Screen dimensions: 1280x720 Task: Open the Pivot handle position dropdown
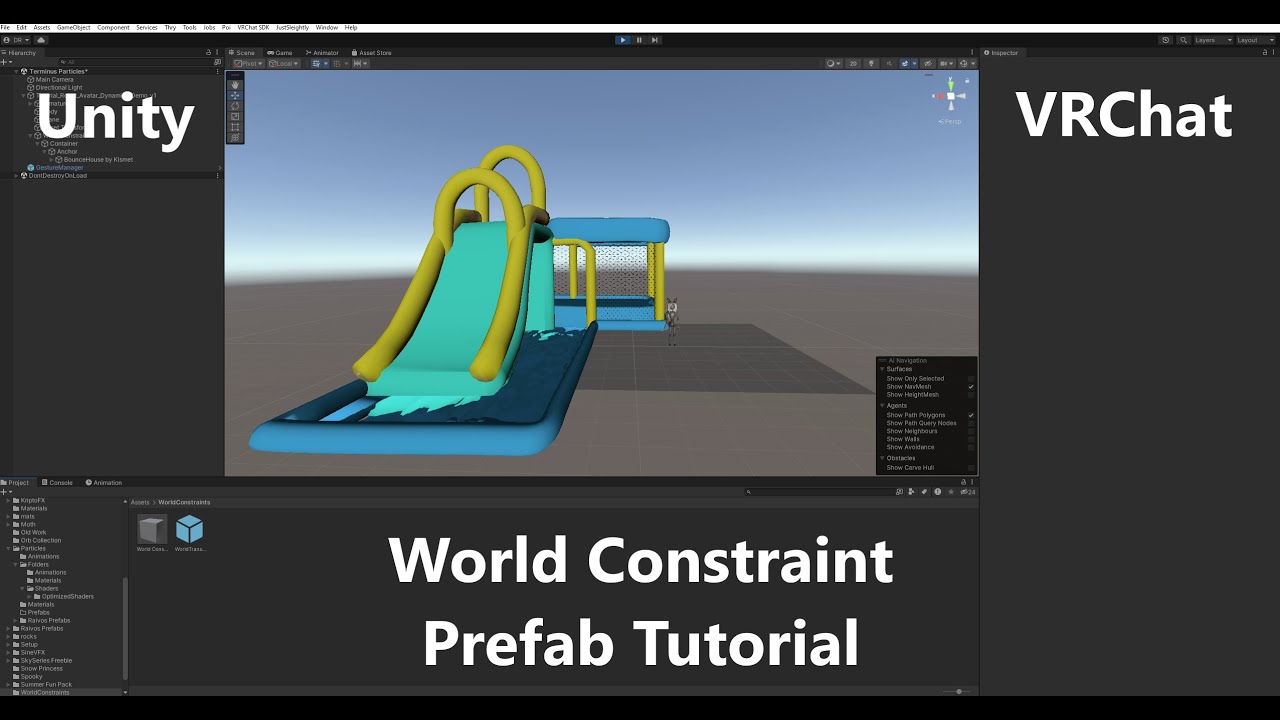pyautogui.click(x=247, y=63)
